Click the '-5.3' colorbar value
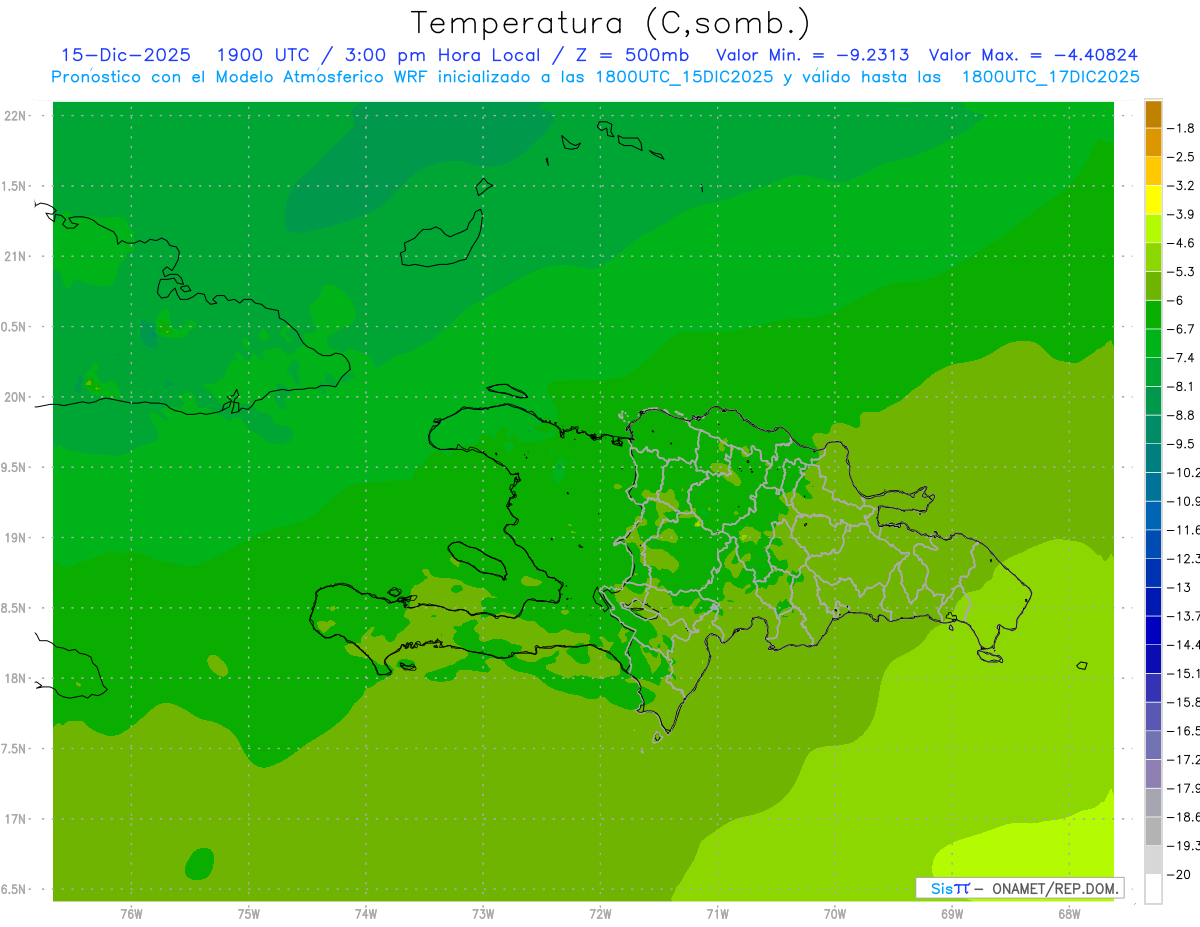 pos(1182,271)
